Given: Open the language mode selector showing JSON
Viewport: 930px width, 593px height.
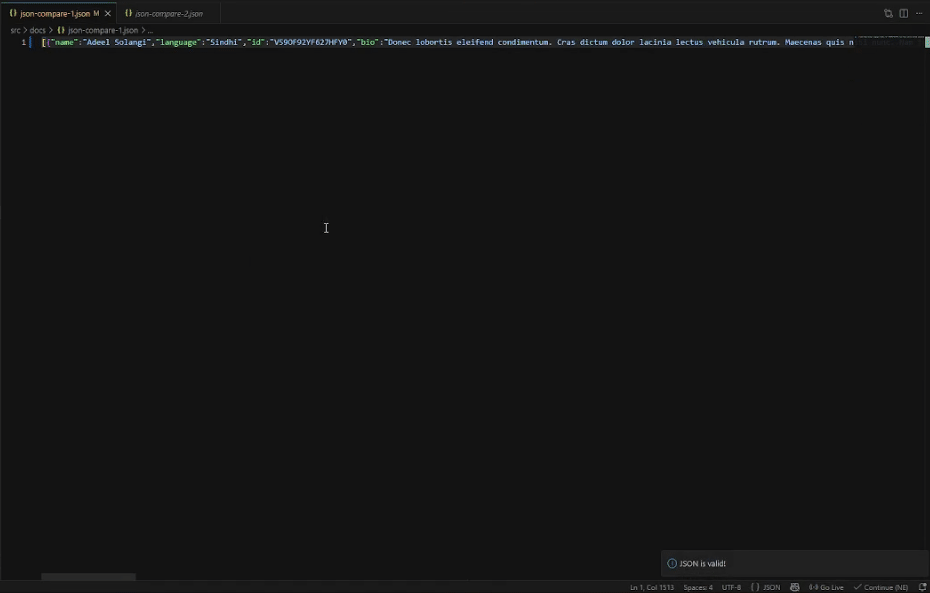Looking at the screenshot, I should point(767,587).
